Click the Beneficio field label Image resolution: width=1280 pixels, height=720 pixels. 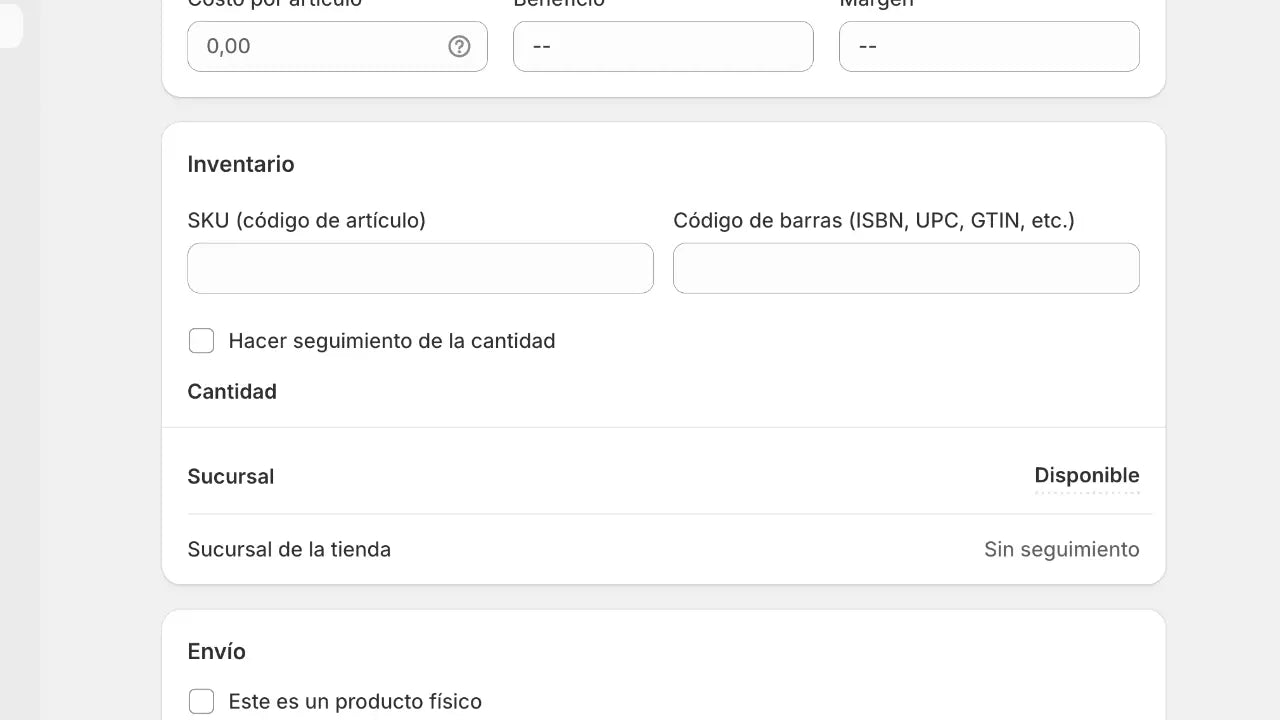click(x=559, y=4)
